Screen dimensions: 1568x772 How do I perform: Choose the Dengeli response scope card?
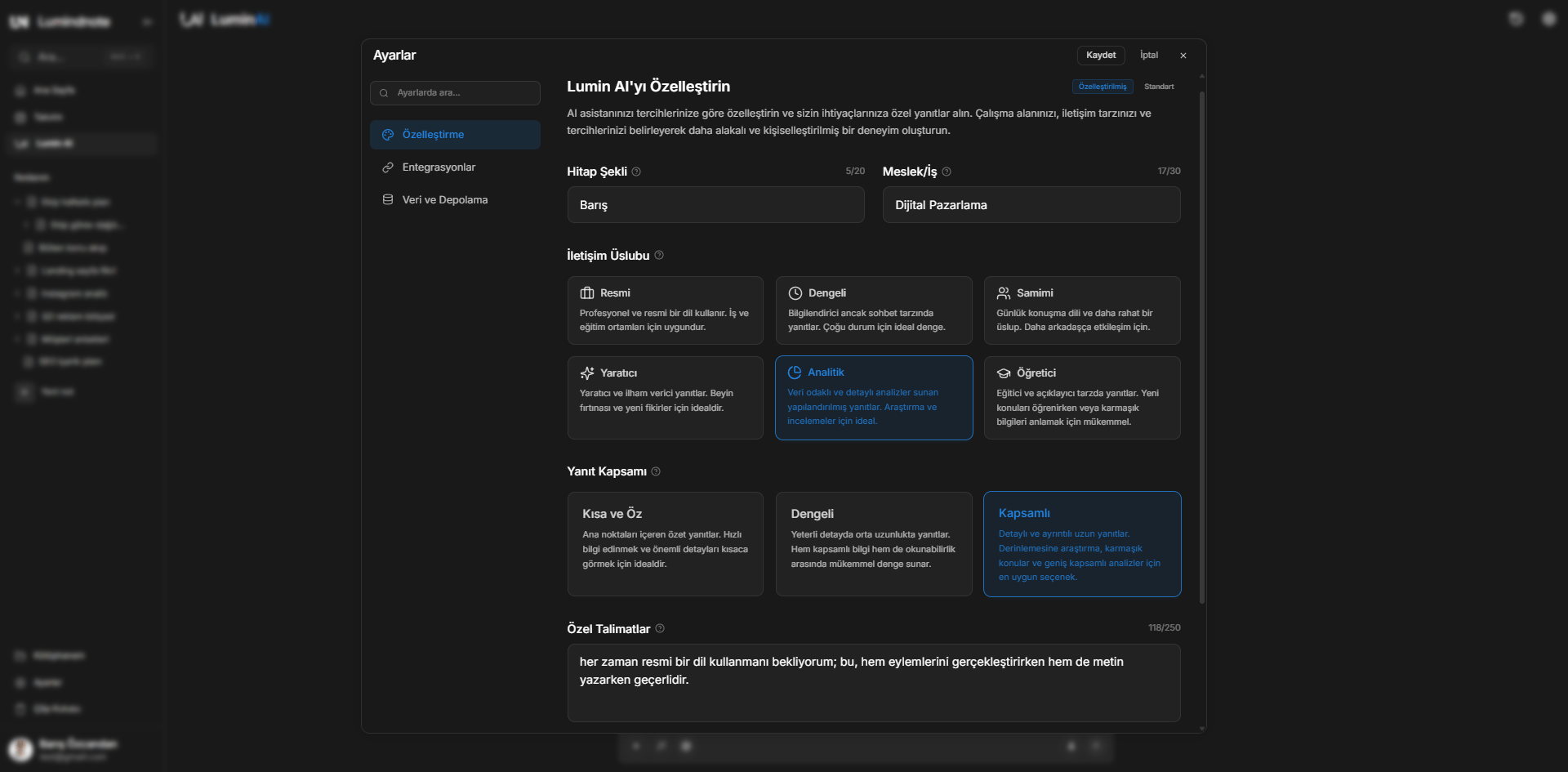point(874,544)
